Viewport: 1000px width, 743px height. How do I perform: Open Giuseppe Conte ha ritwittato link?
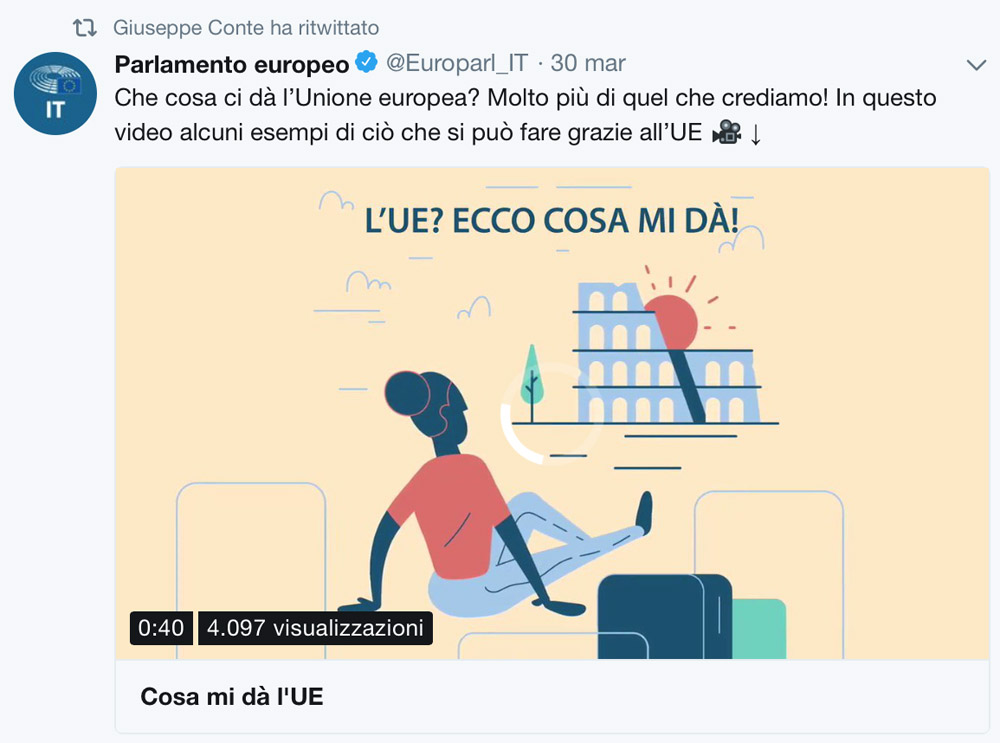pyautogui.click(x=246, y=27)
